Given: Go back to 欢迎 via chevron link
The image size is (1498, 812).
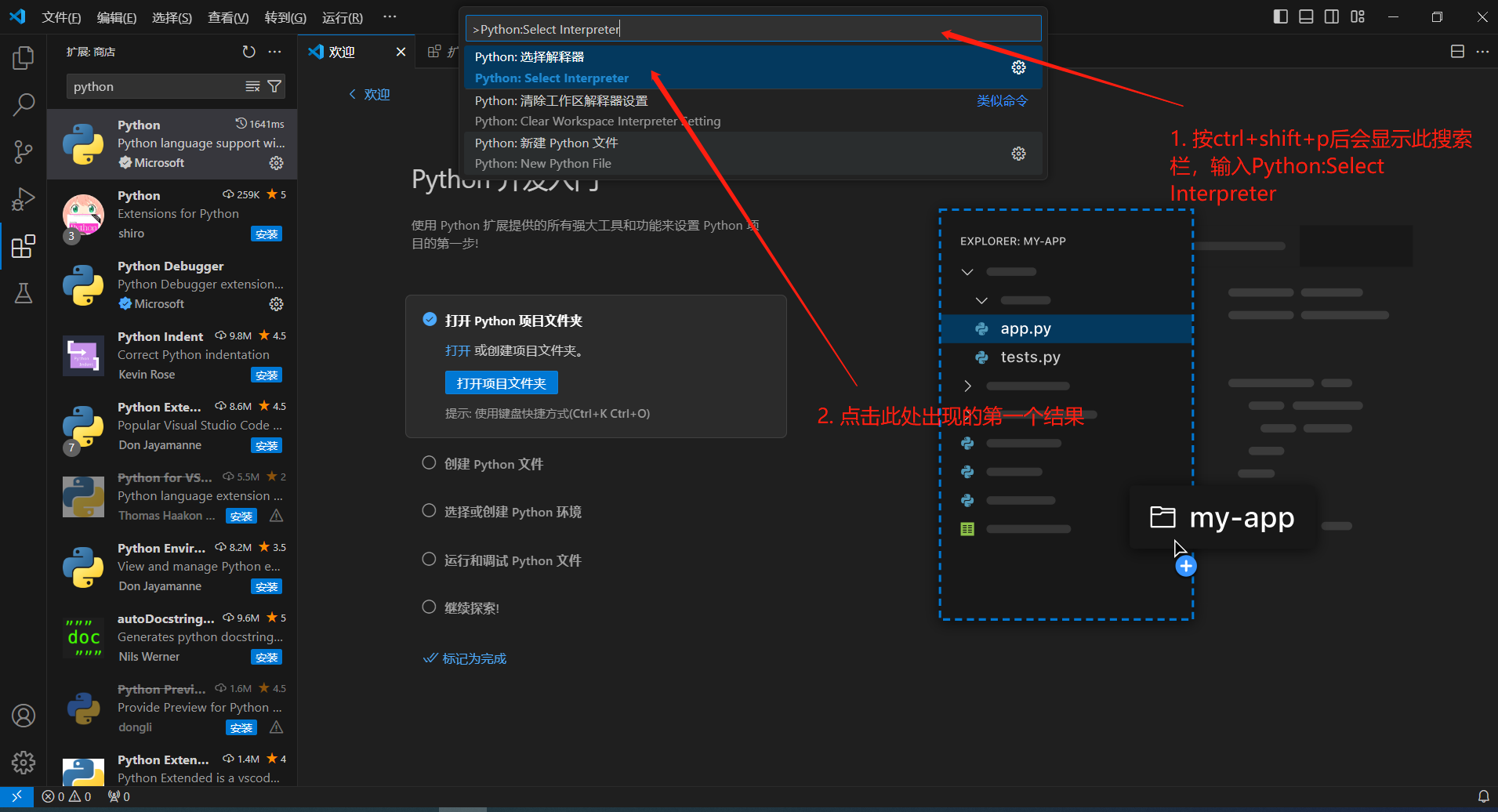Looking at the screenshot, I should [x=369, y=94].
